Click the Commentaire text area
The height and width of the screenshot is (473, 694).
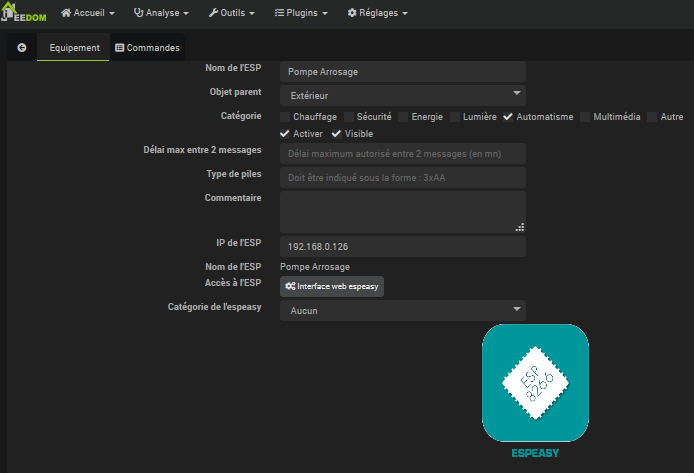coord(402,211)
